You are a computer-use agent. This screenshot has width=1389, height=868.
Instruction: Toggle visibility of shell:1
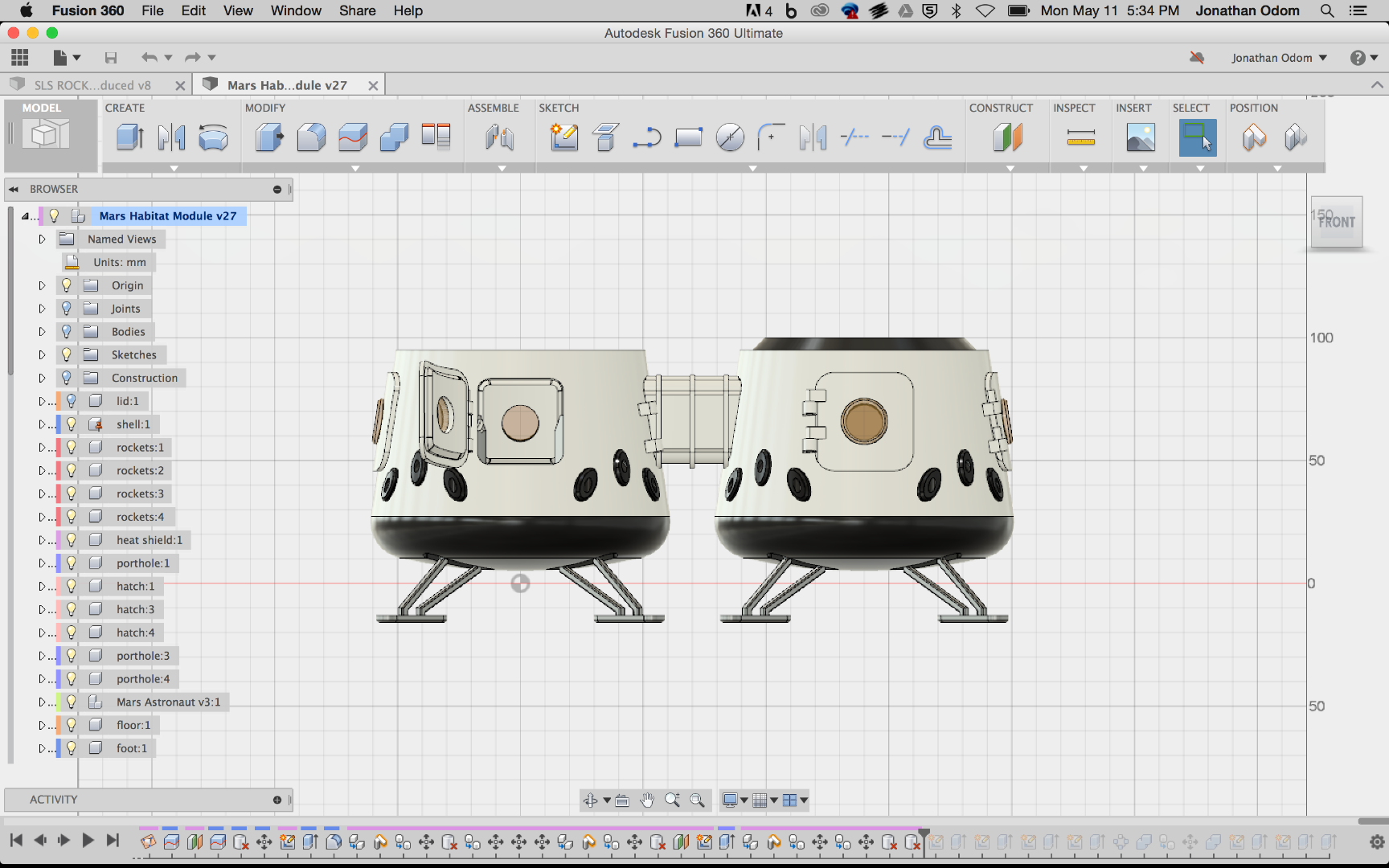click(x=71, y=424)
